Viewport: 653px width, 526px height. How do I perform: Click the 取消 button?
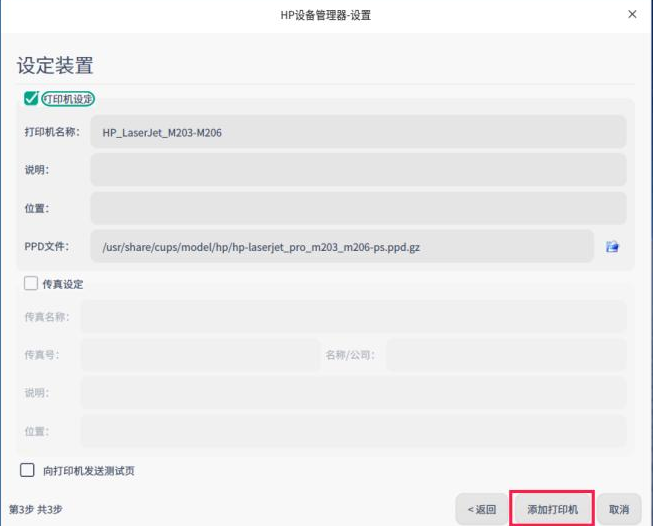tap(619, 509)
